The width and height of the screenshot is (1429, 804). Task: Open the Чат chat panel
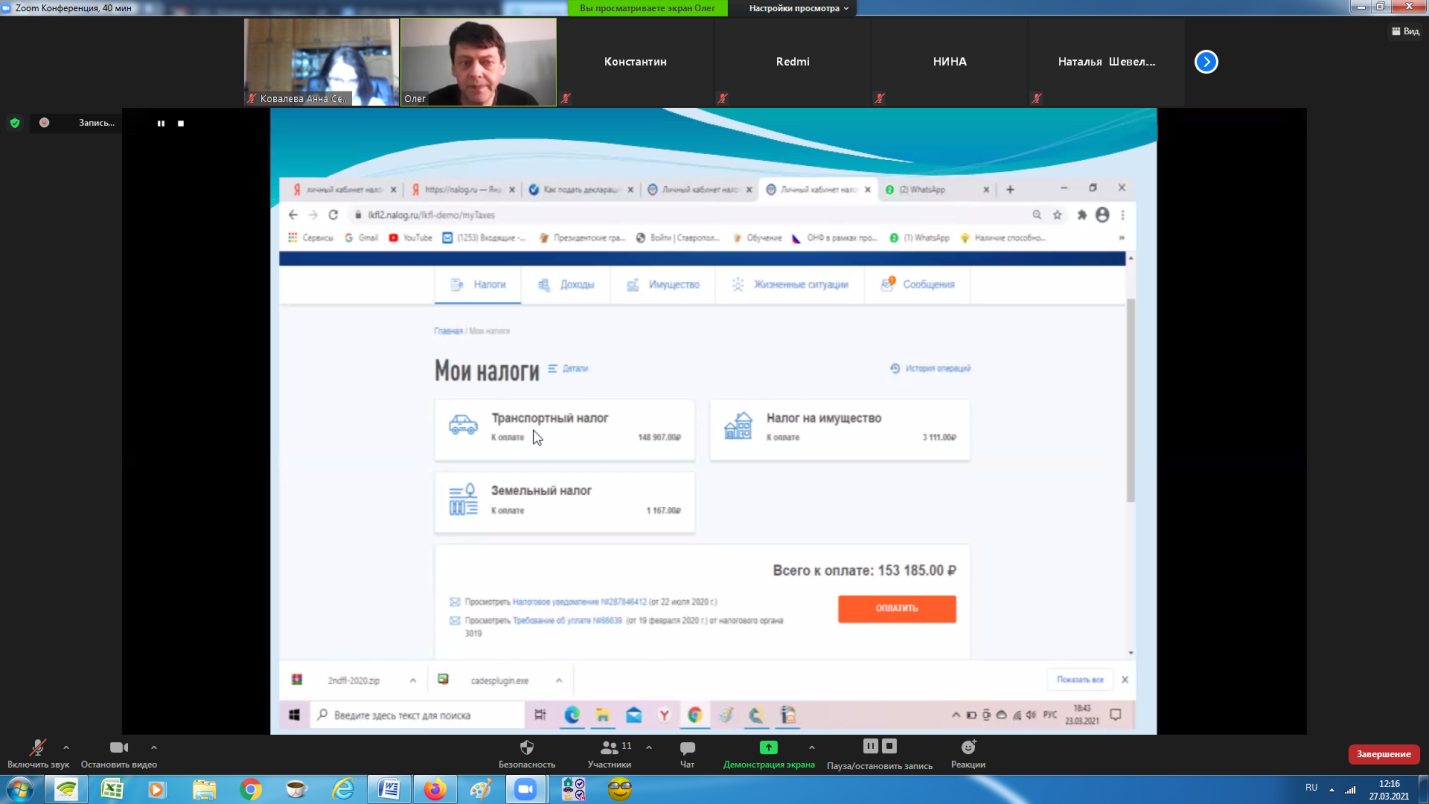point(687,748)
